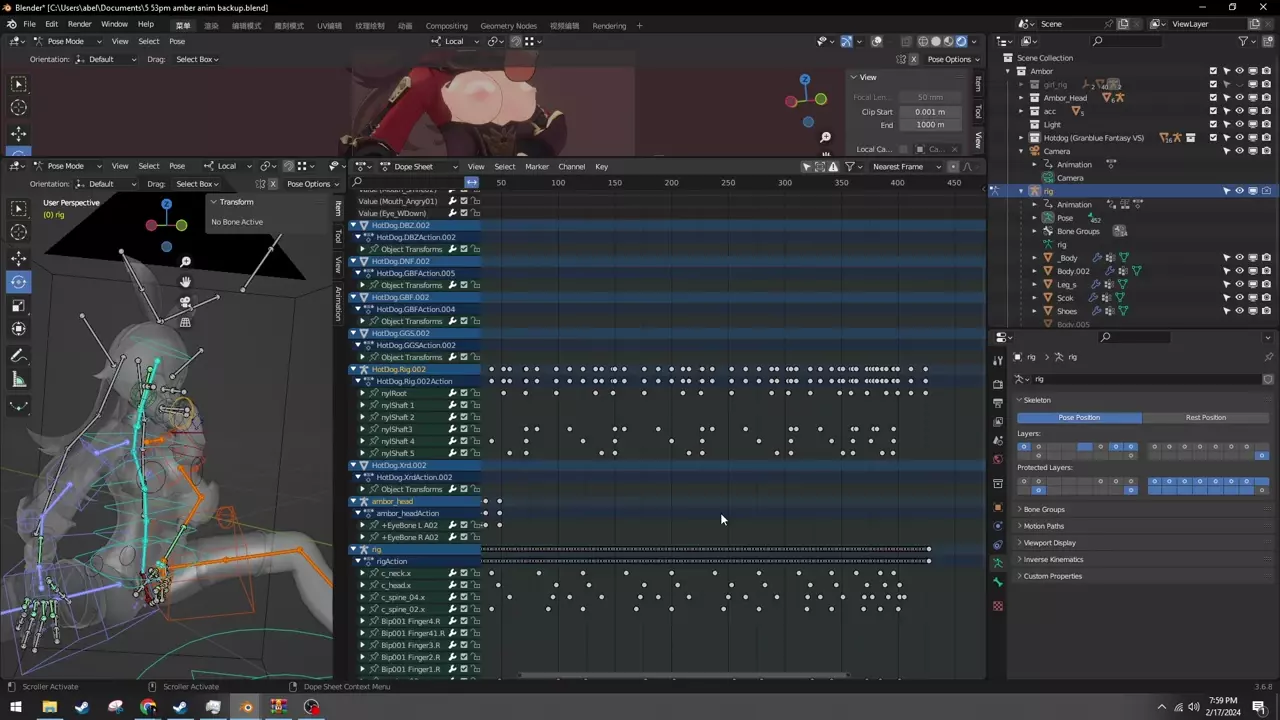Click the hand pan icon in lower viewport

click(x=185, y=282)
